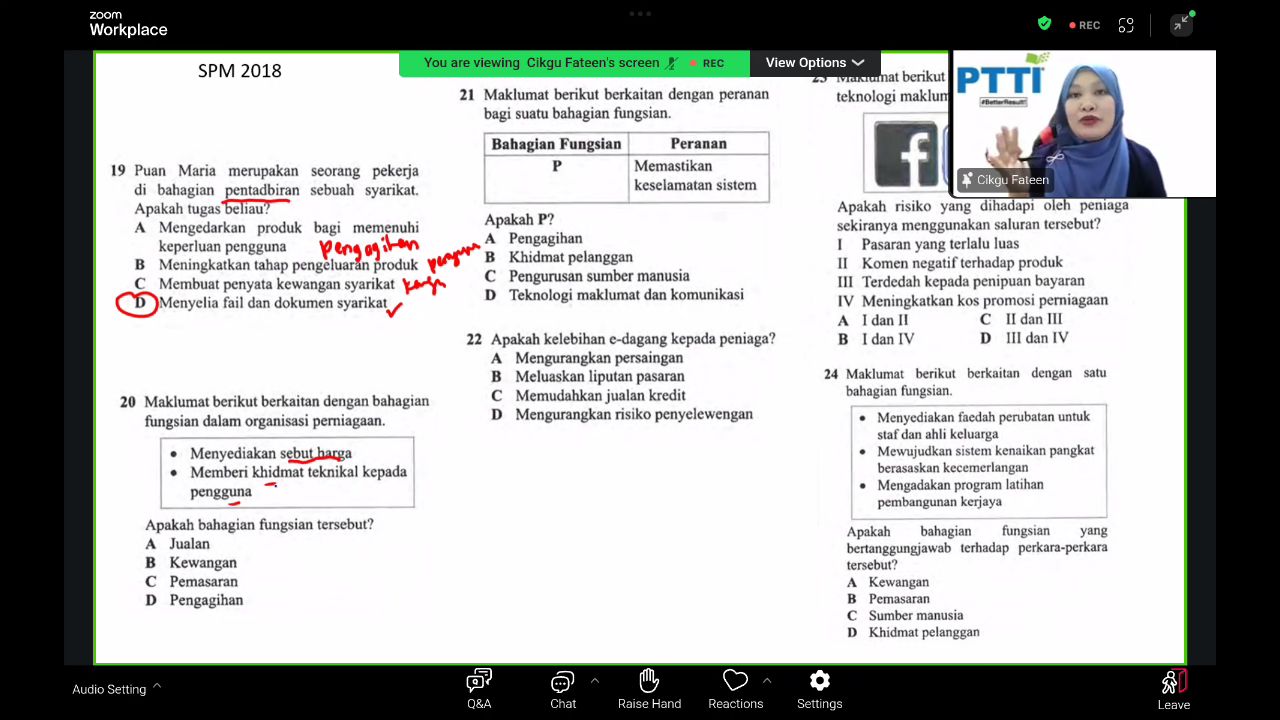
Task: Click the Facebook logo in question 23
Action: [906, 153]
